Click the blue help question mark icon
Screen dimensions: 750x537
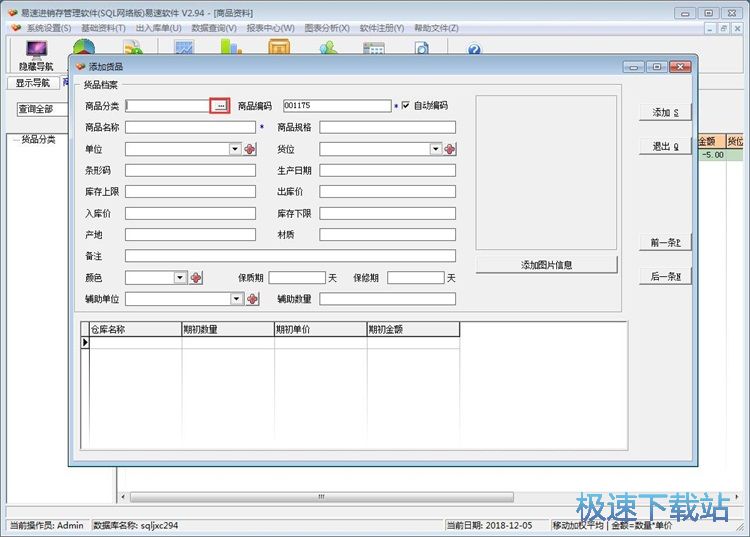tap(474, 50)
